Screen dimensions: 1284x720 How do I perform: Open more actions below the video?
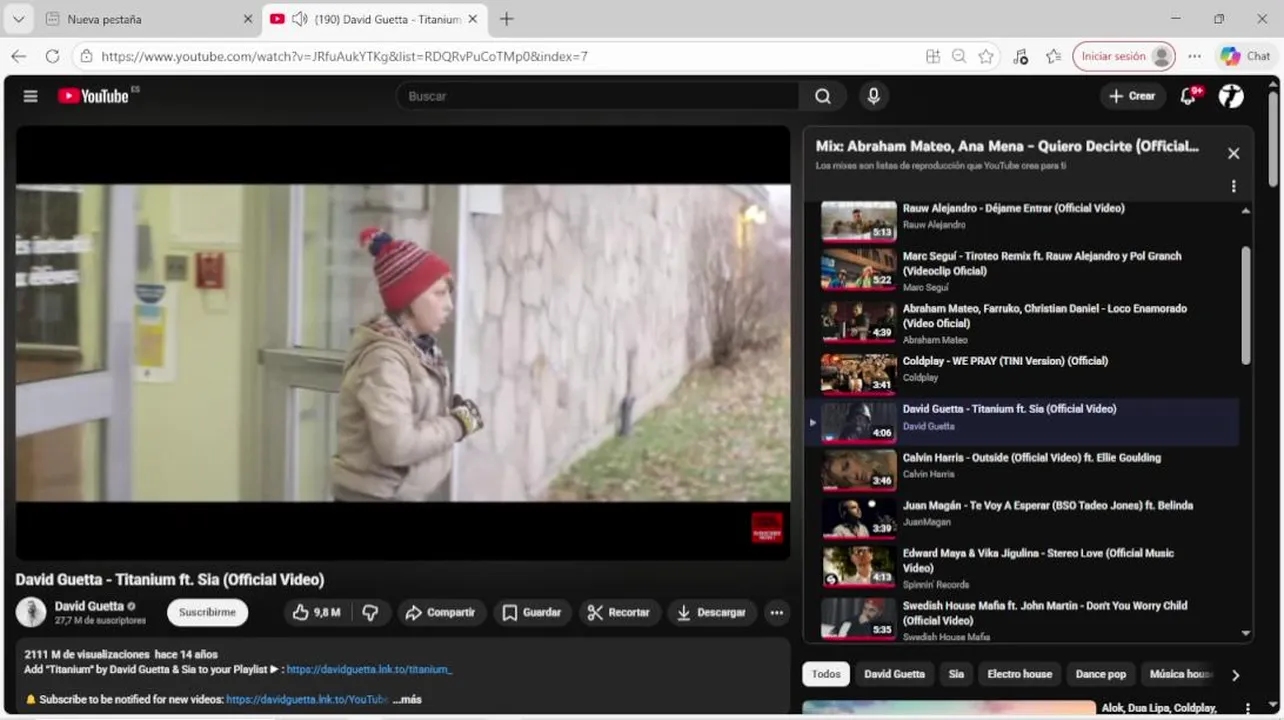tap(776, 613)
